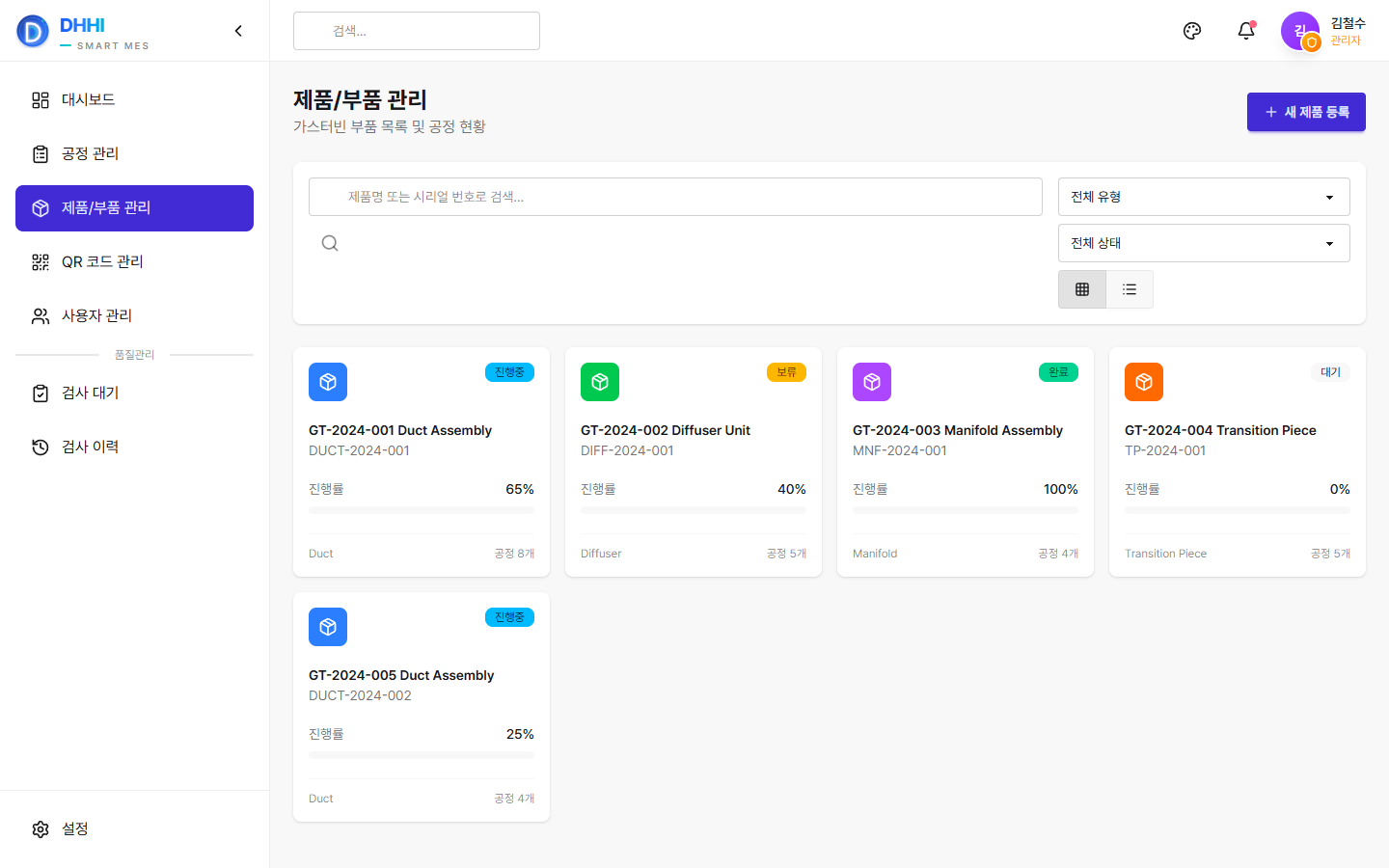Click the 65% progress bar

[422, 510]
